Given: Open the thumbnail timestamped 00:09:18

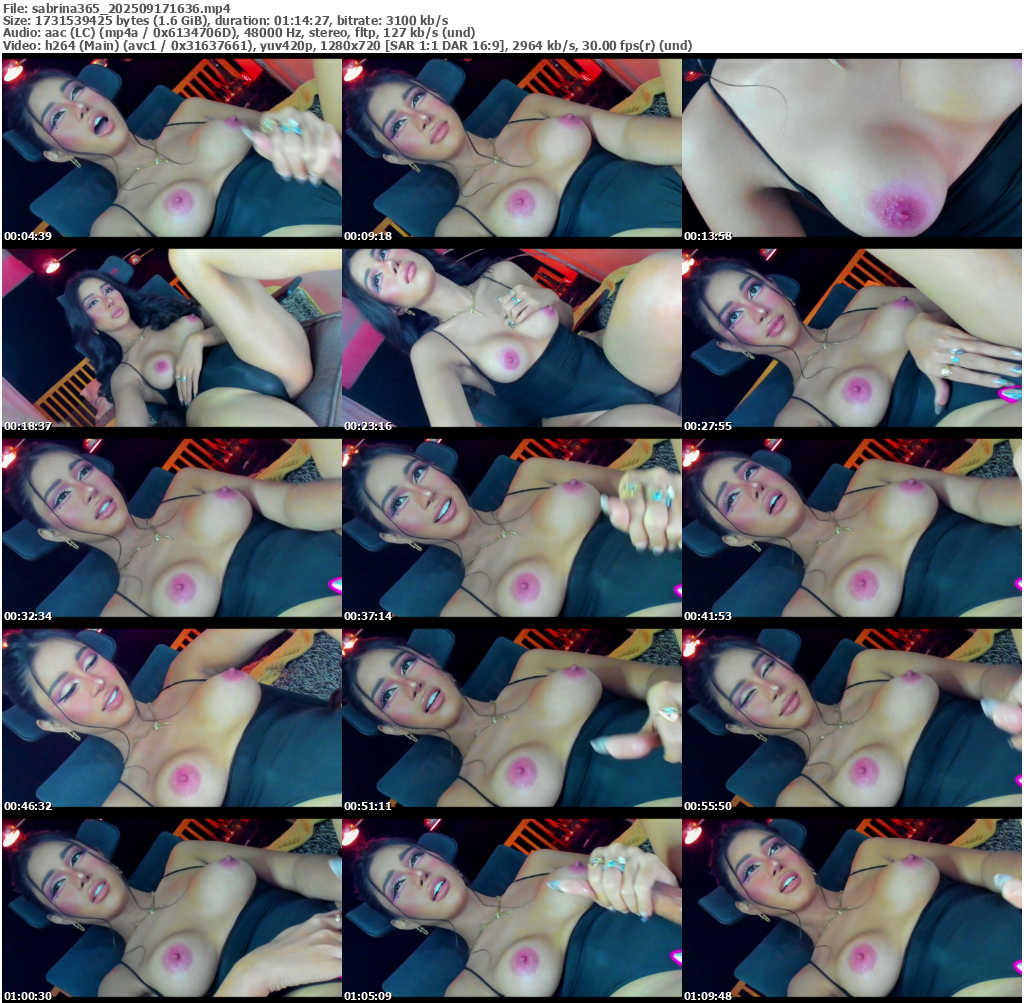Looking at the screenshot, I should [512, 148].
